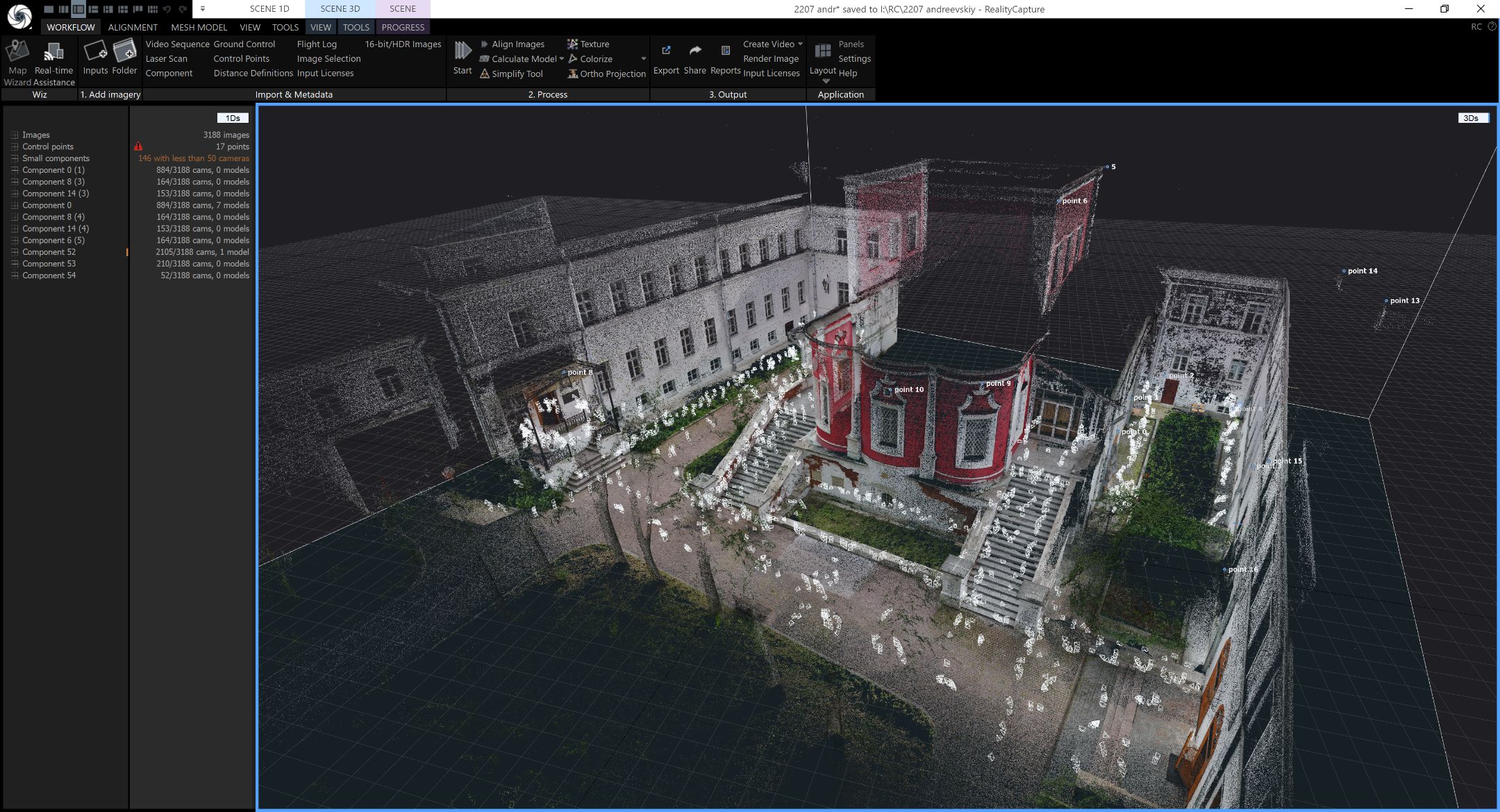Viewport: 1500px width, 812px height.
Task: Toggle the 1Ds view label
Action: [x=233, y=118]
